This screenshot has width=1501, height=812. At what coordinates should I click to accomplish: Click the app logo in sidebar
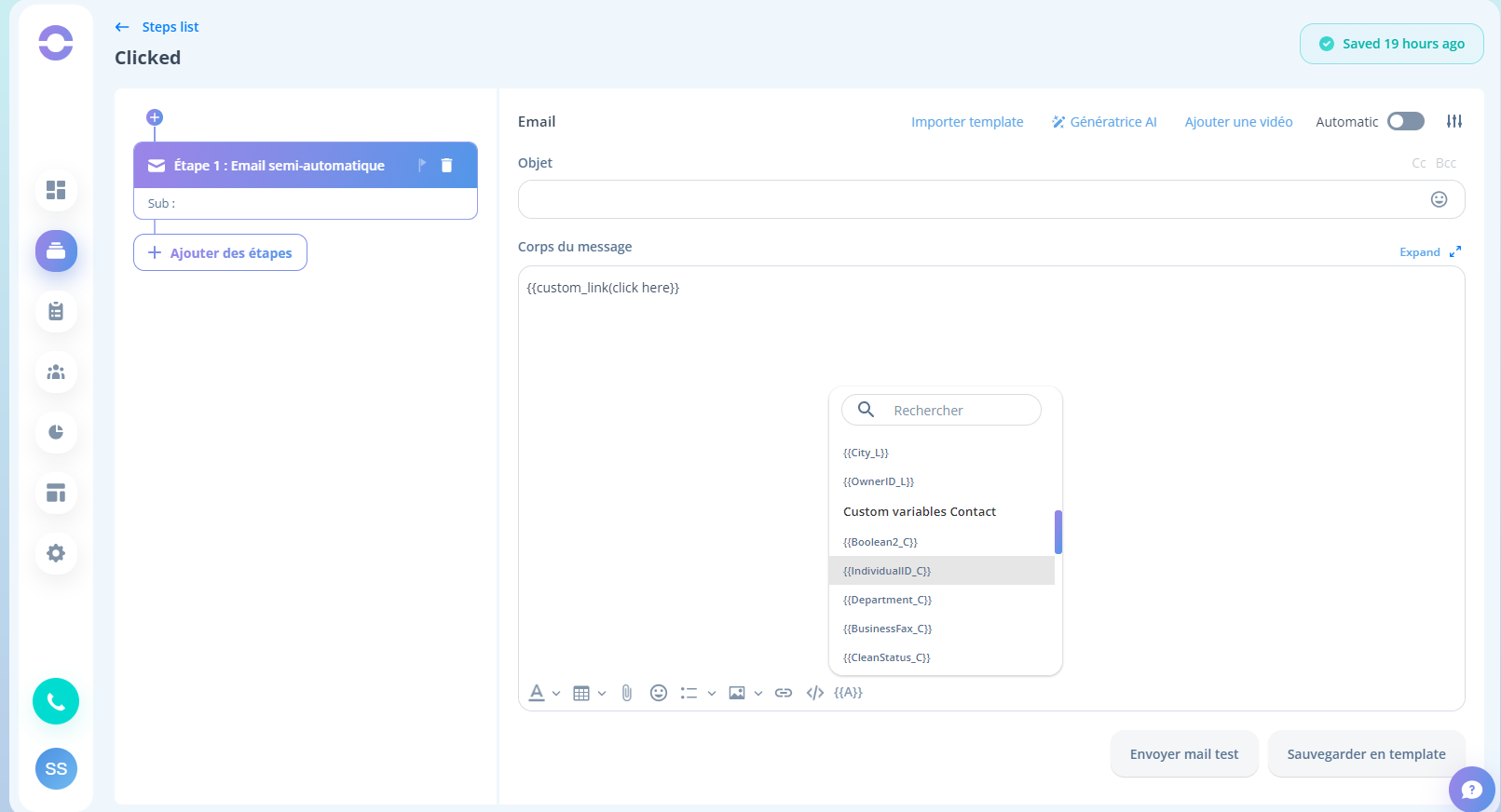click(x=56, y=43)
